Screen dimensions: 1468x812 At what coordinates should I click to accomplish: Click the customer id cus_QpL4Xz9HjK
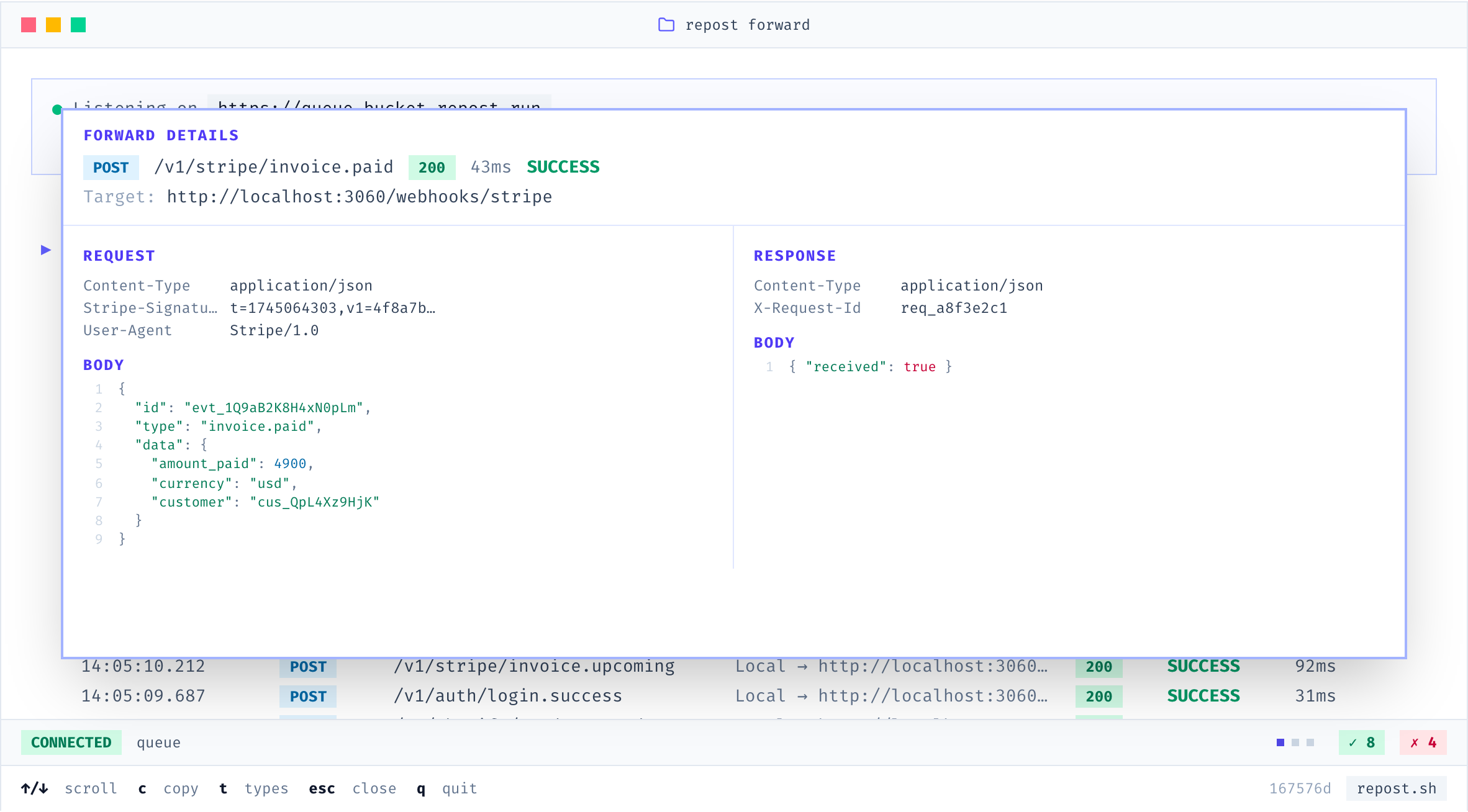tap(314, 502)
